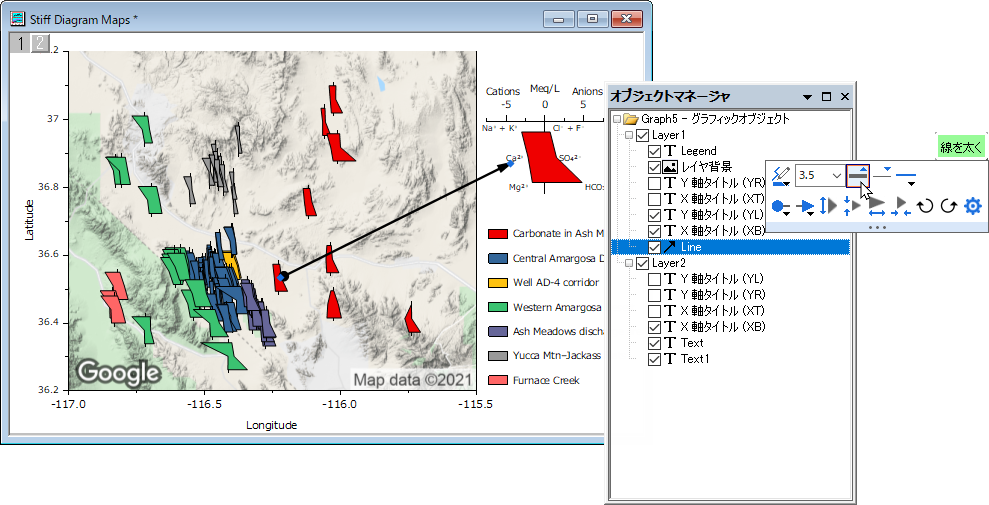
Task: Uncheck the Text checkbox in Layer2
Action: (655, 343)
